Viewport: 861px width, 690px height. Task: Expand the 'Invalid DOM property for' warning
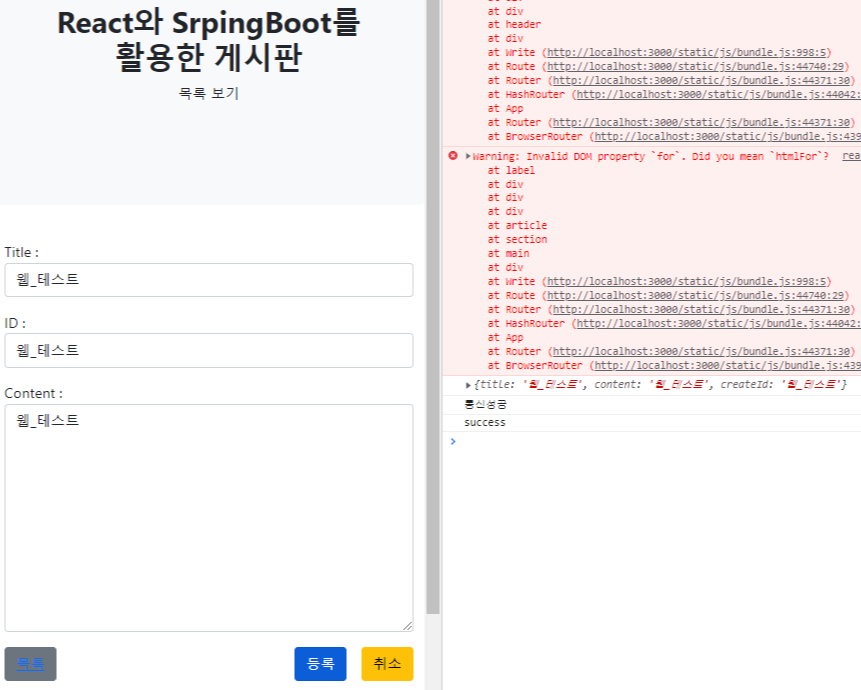coord(468,156)
